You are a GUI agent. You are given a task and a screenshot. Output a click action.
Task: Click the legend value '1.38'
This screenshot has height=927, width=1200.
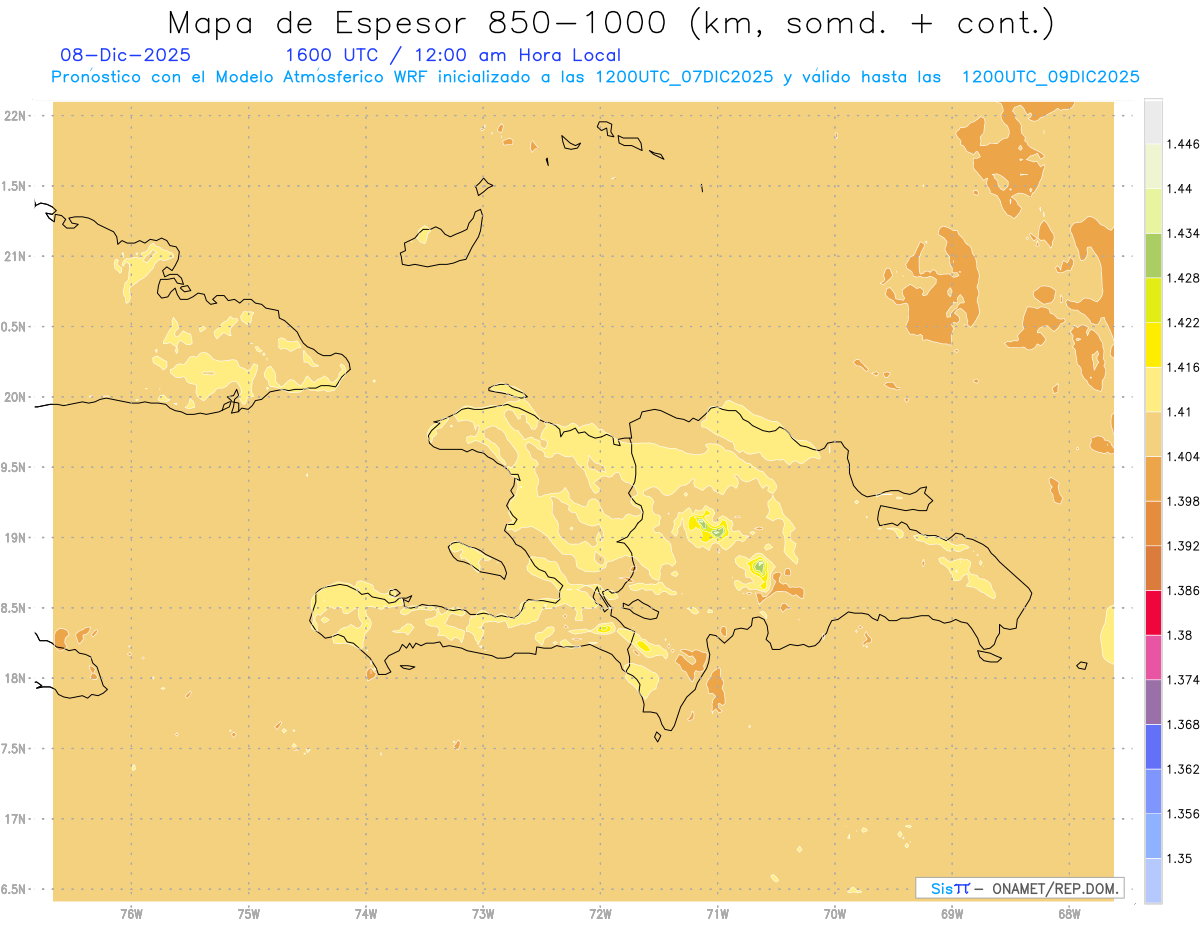coord(1181,635)
